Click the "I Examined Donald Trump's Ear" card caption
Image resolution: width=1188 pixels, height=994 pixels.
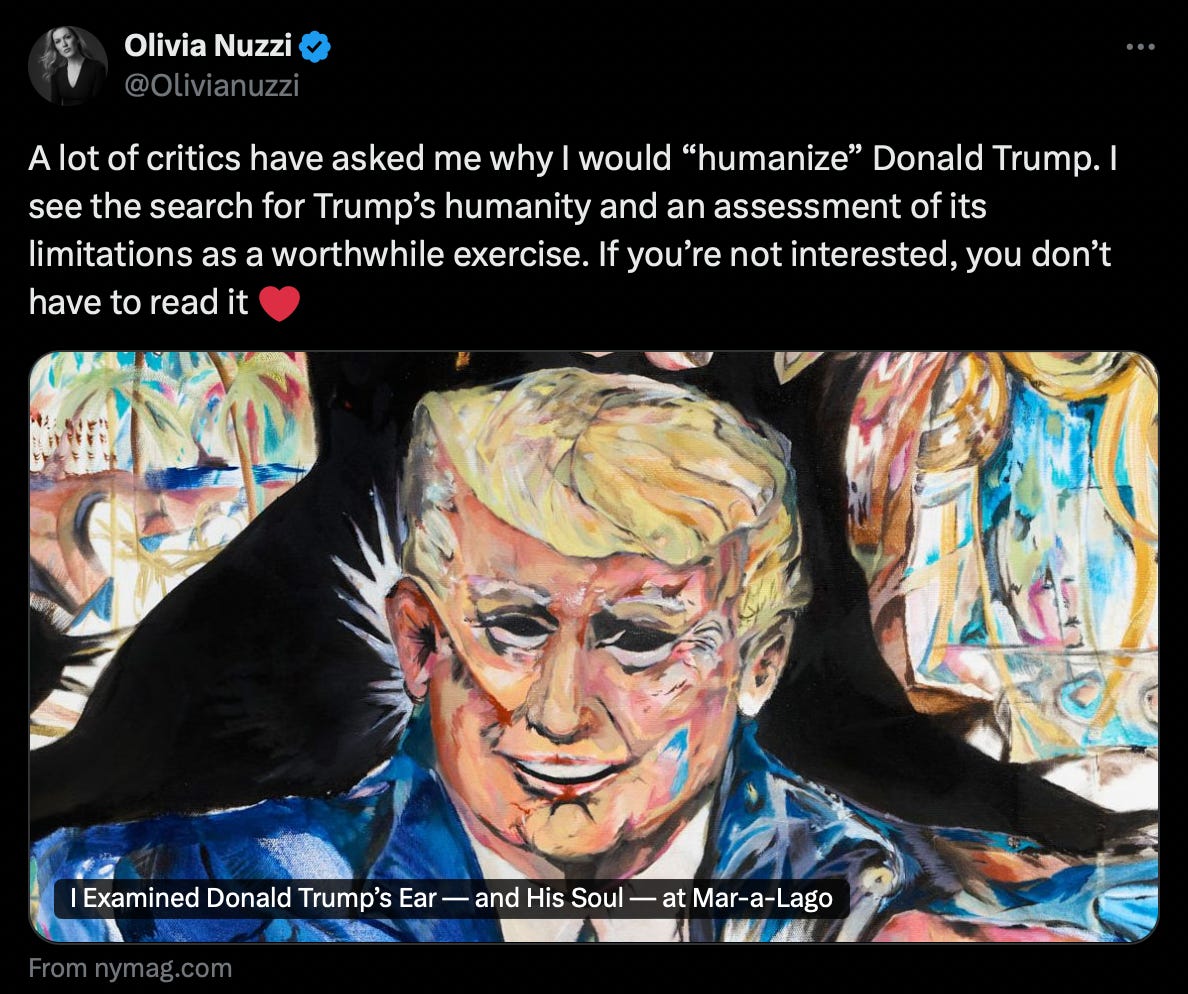click(x=452, y=898)
